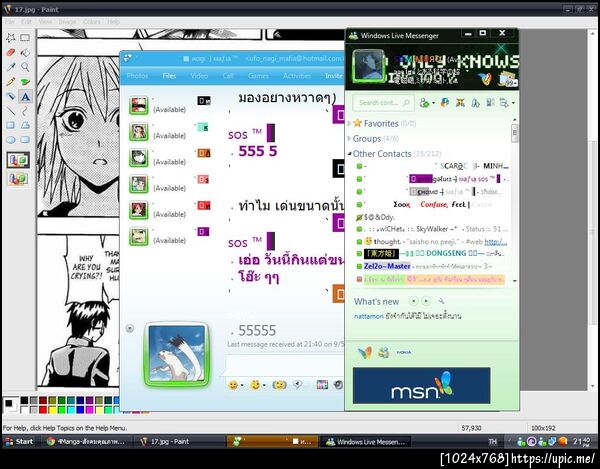Show next What's new item

(x=426, y=301)
